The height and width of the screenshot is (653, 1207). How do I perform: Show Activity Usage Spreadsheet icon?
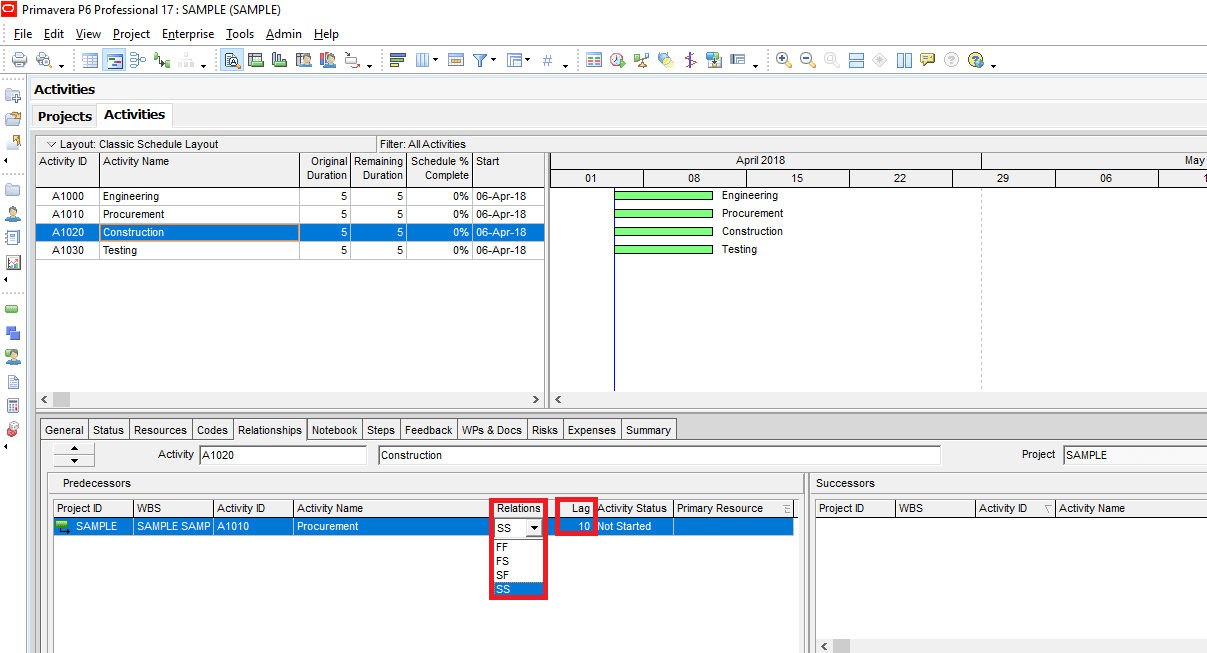click(256, 60)
